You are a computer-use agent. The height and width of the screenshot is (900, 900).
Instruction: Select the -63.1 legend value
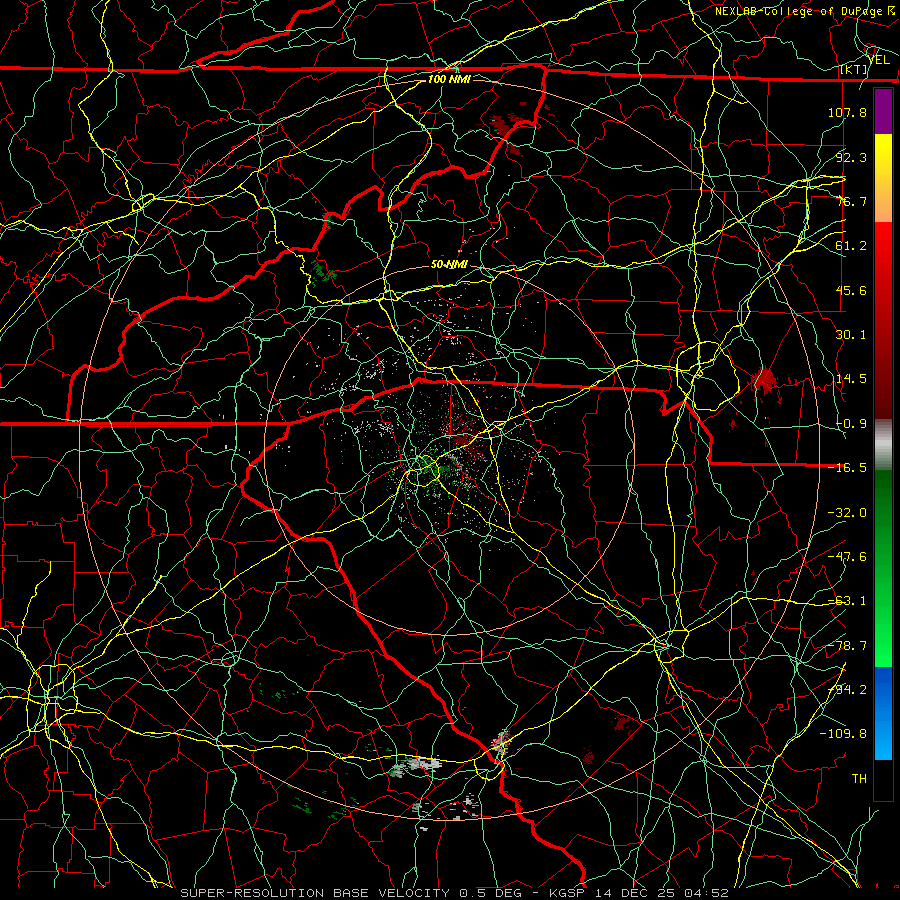[847, 601]
